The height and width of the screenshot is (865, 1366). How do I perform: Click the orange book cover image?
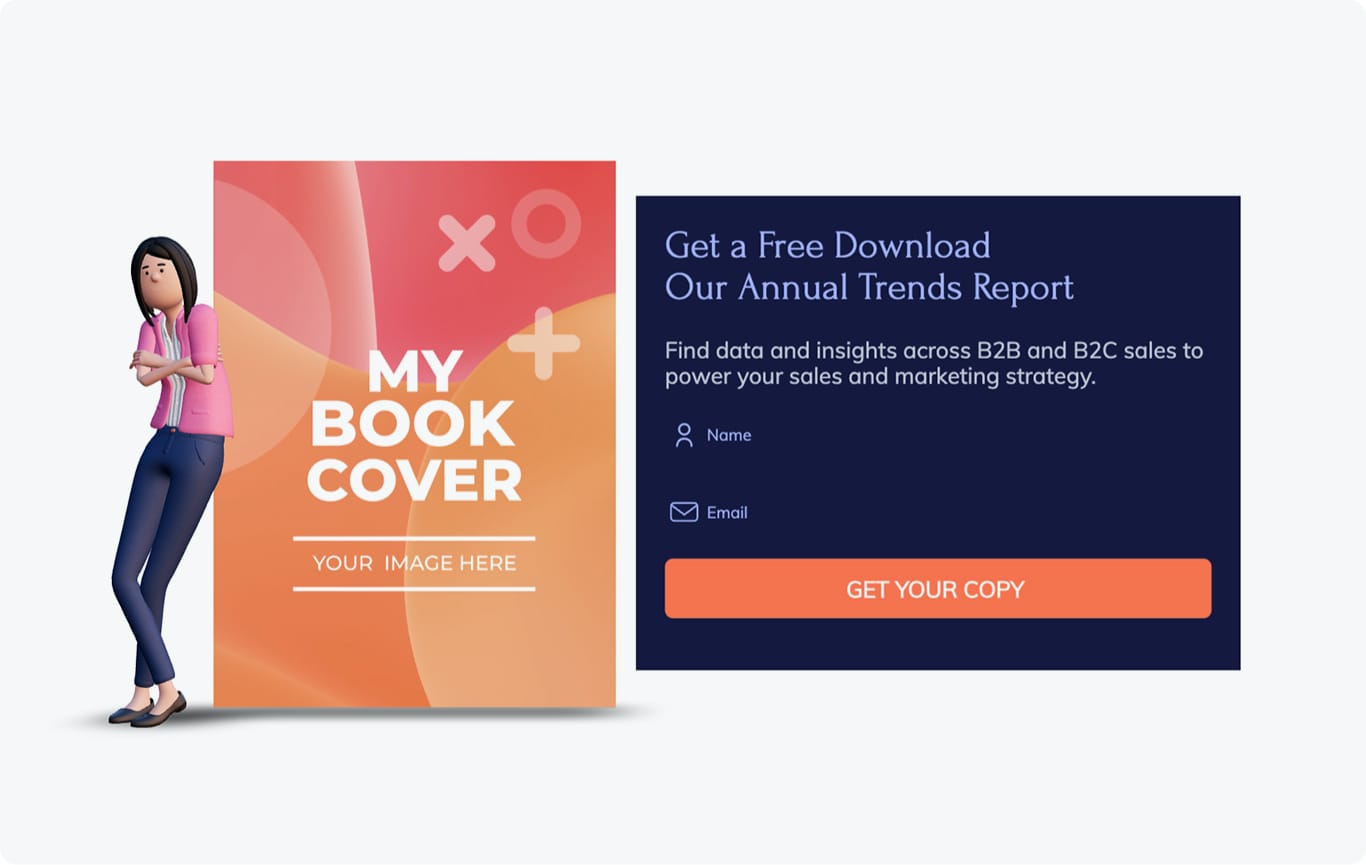point(414,434)
